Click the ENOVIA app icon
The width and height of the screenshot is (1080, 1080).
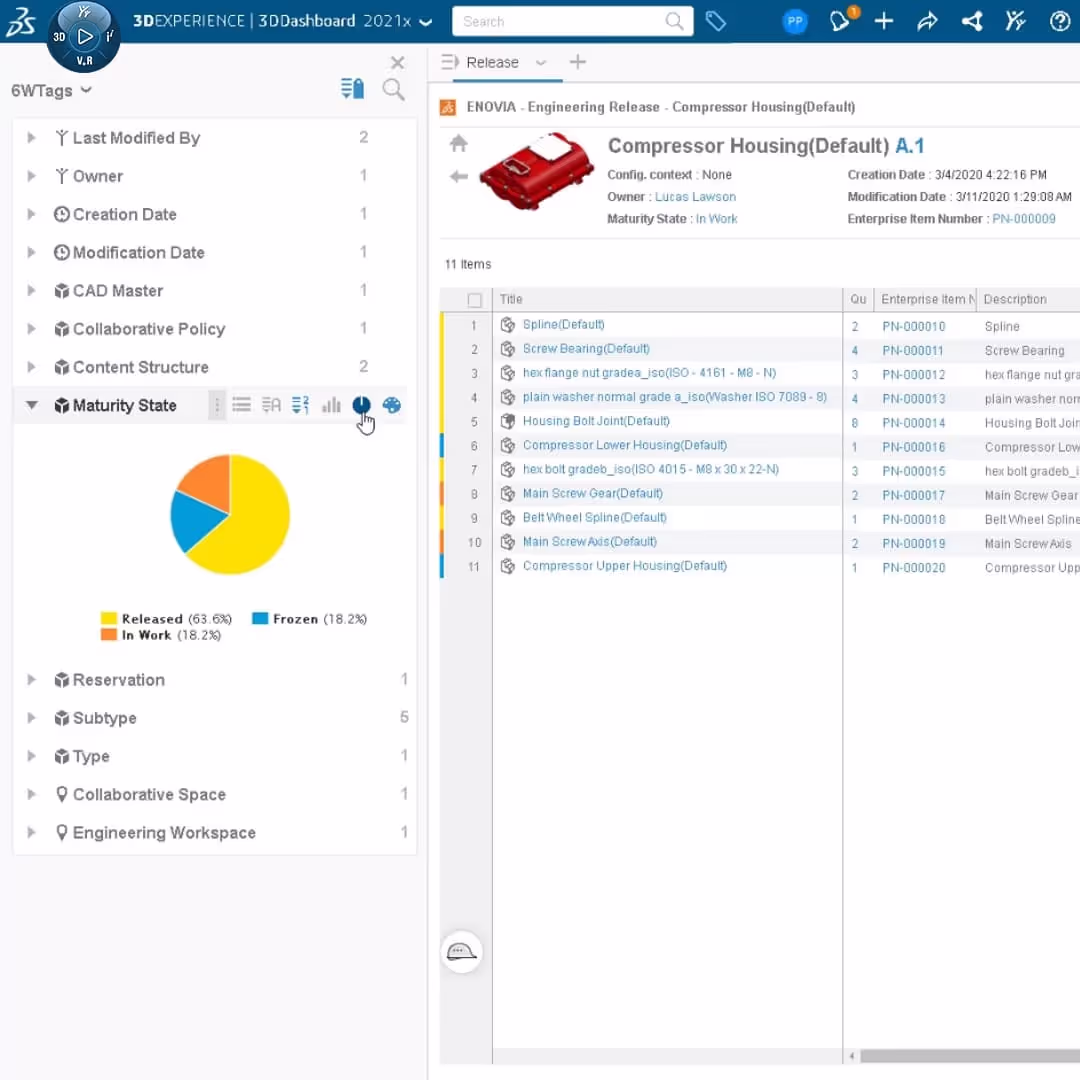tap(448, 107)
